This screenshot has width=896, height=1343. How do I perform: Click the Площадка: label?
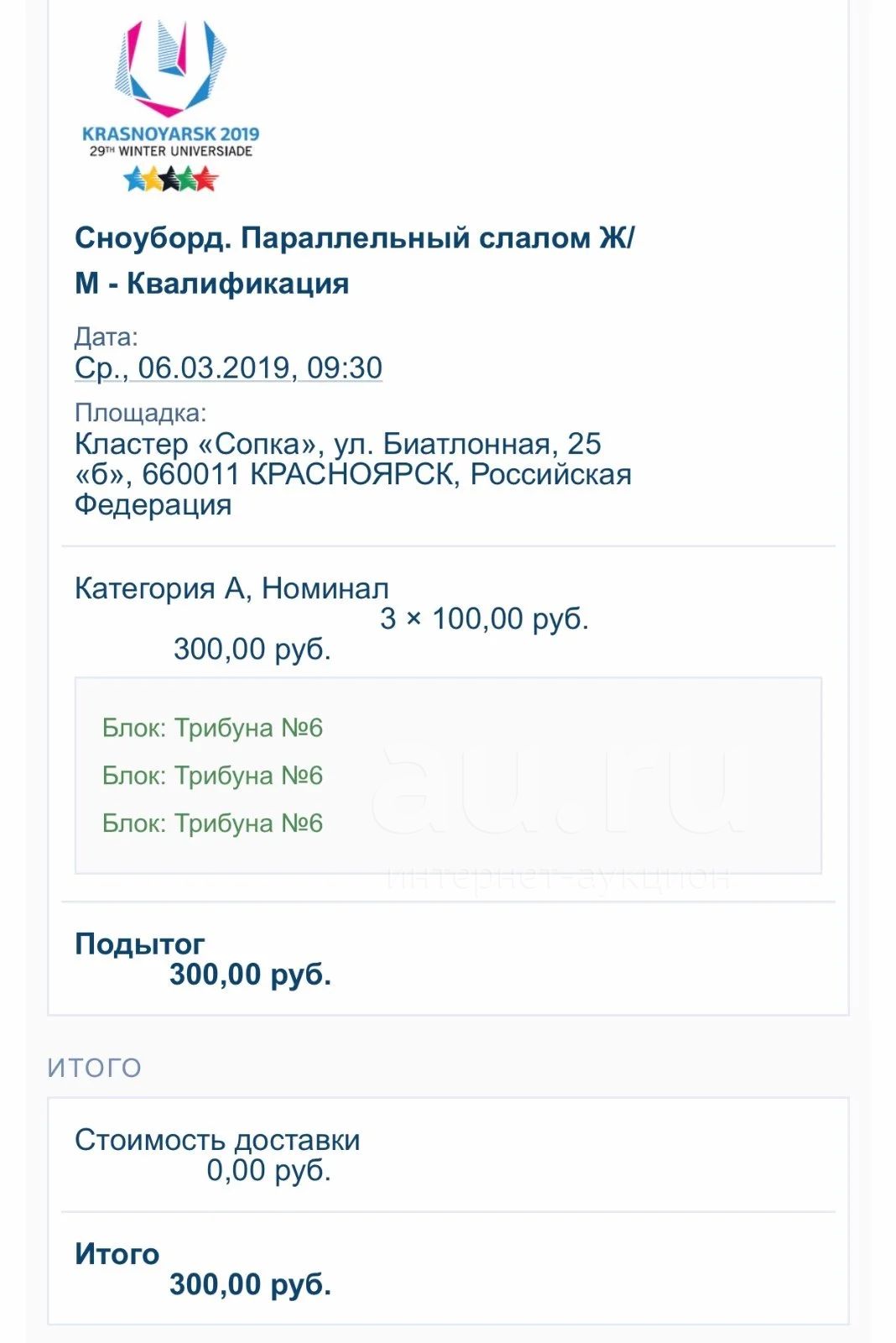140,413
